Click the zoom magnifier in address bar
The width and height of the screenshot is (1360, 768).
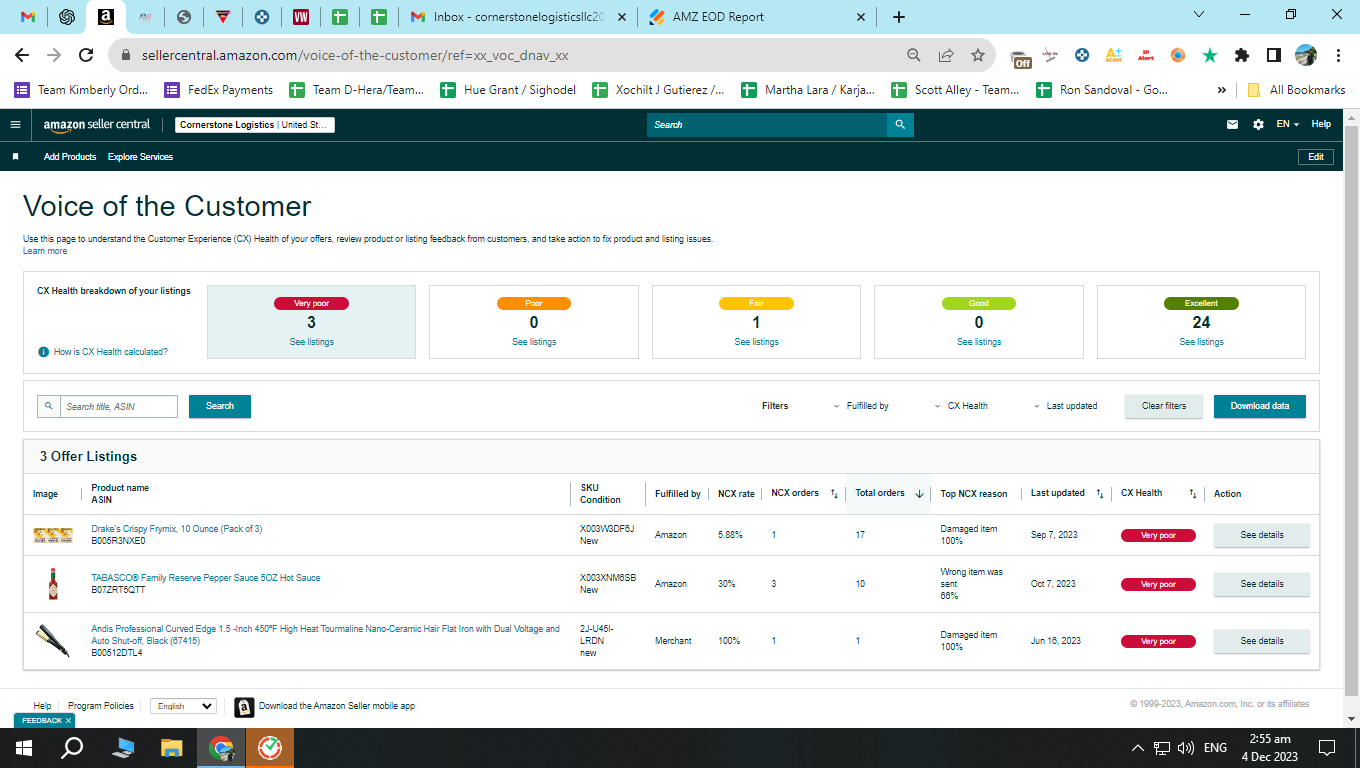click(914, 55)
